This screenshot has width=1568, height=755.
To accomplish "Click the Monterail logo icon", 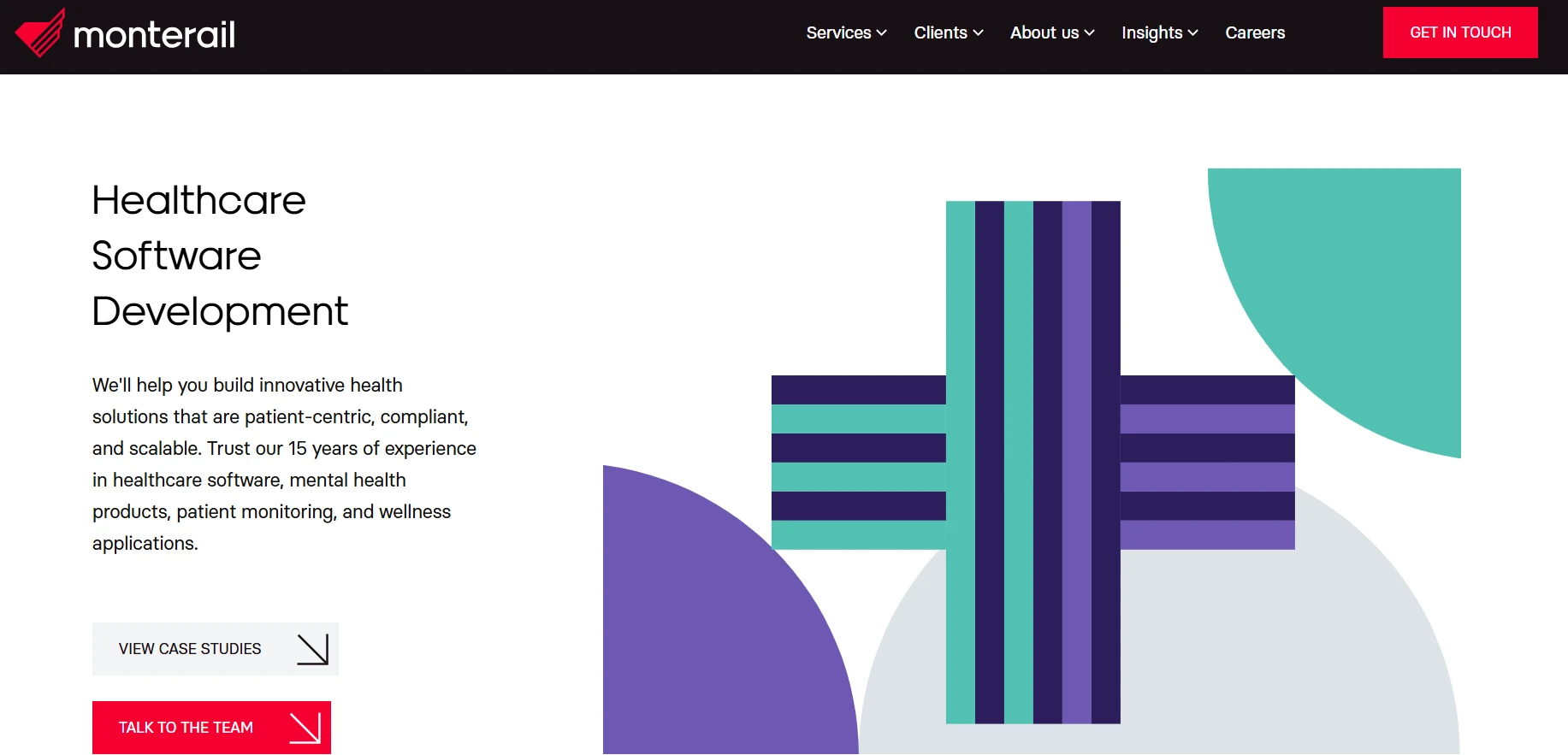I will coord(39,33).
